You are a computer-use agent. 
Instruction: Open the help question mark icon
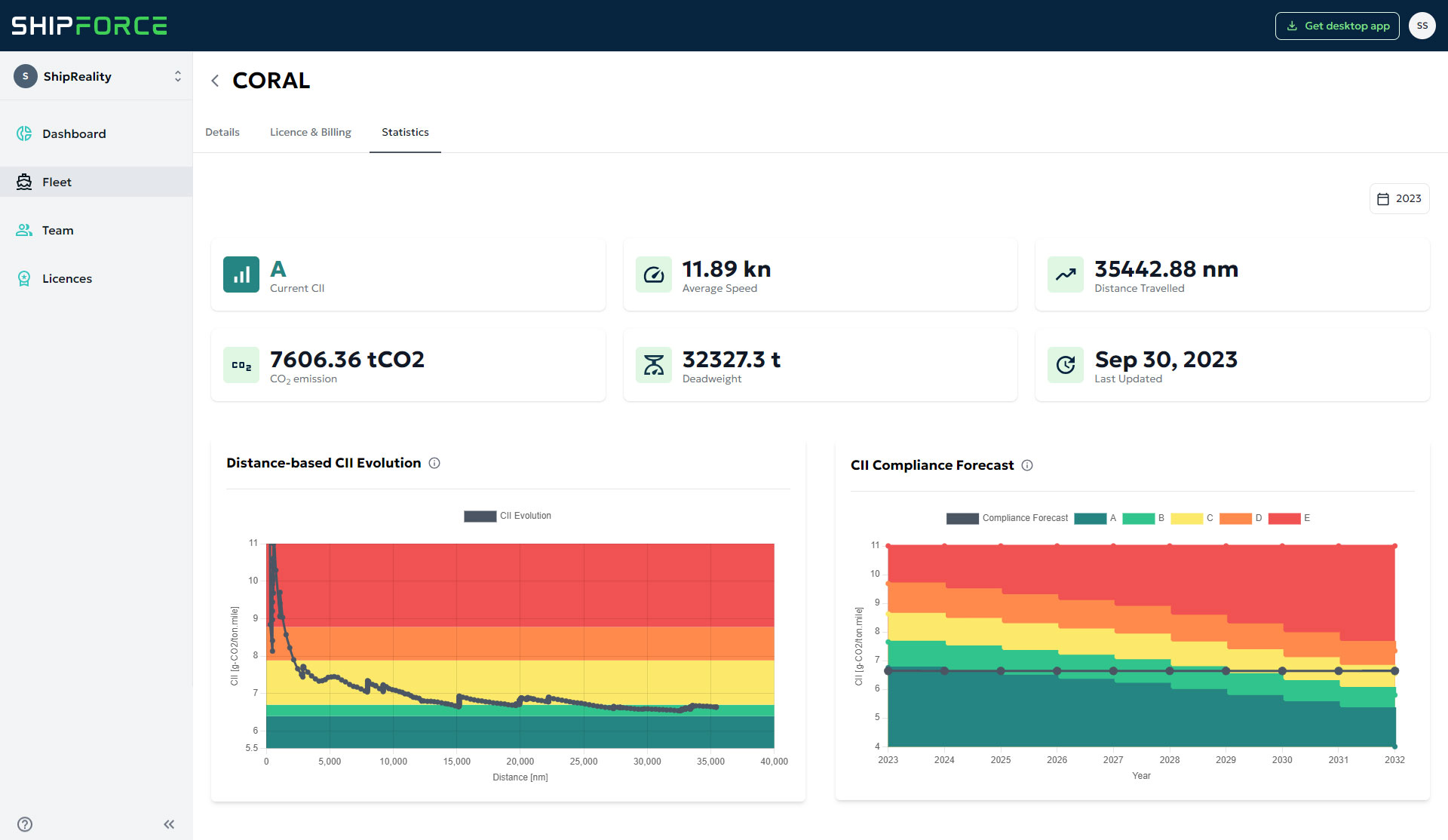pyautogui.click(x=25, y=824)
